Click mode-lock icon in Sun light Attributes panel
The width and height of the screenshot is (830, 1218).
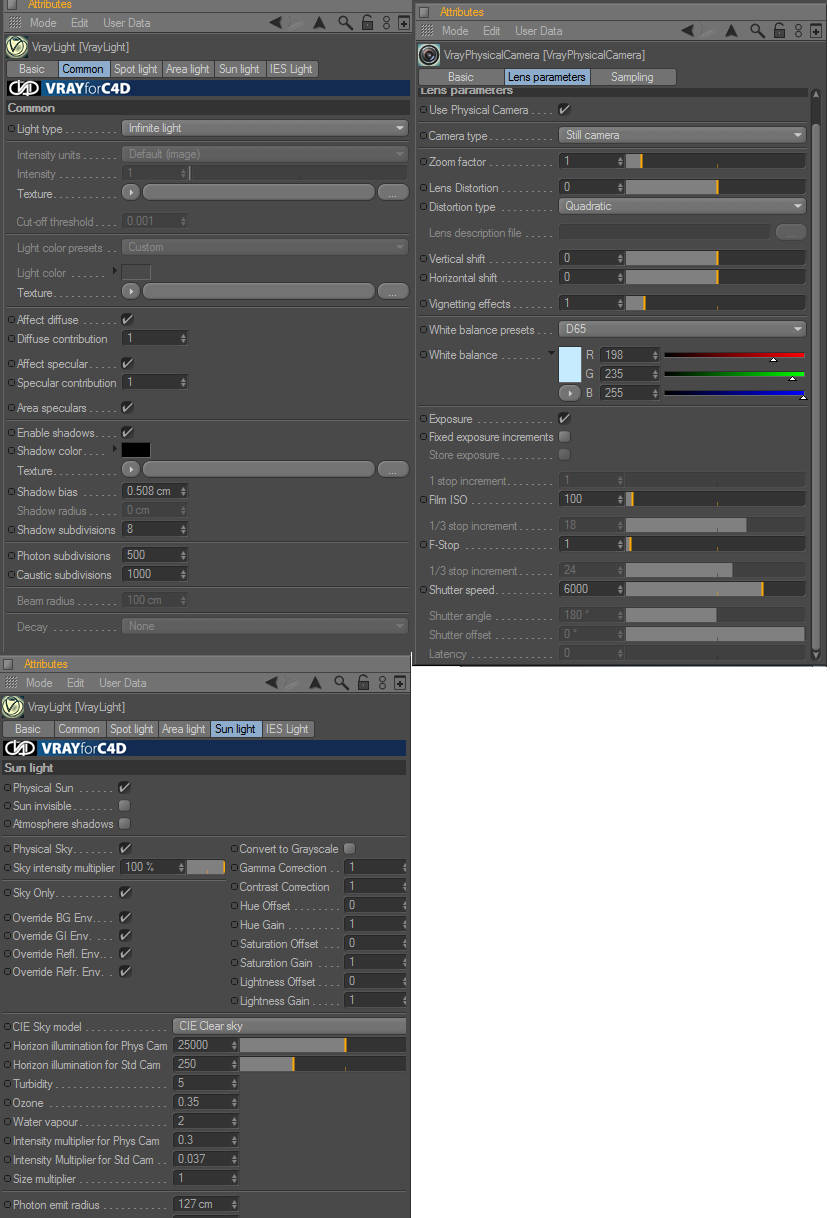[382, 683]
